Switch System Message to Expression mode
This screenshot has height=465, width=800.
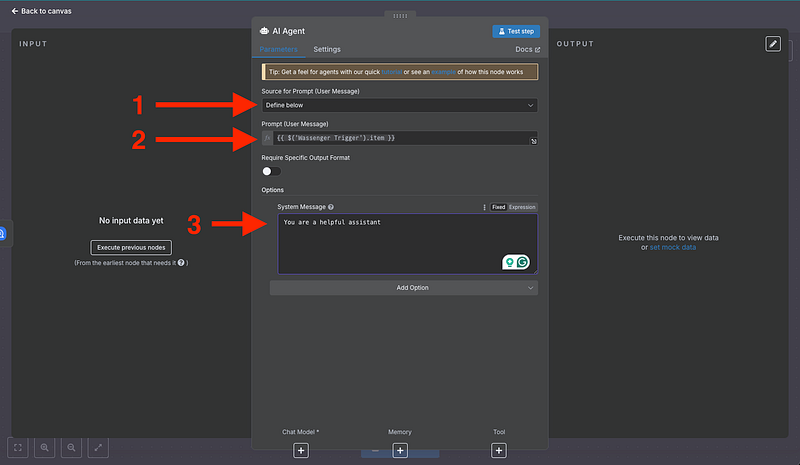522,207
